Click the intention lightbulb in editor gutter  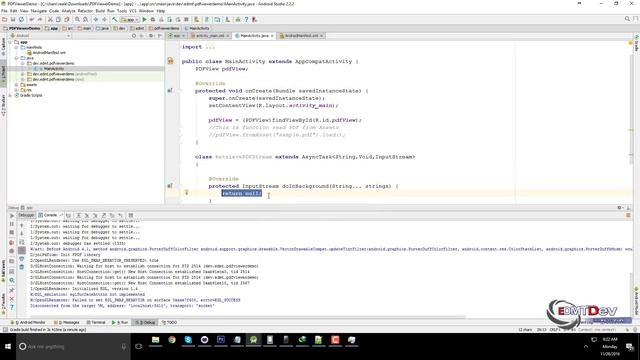[187, 192]
